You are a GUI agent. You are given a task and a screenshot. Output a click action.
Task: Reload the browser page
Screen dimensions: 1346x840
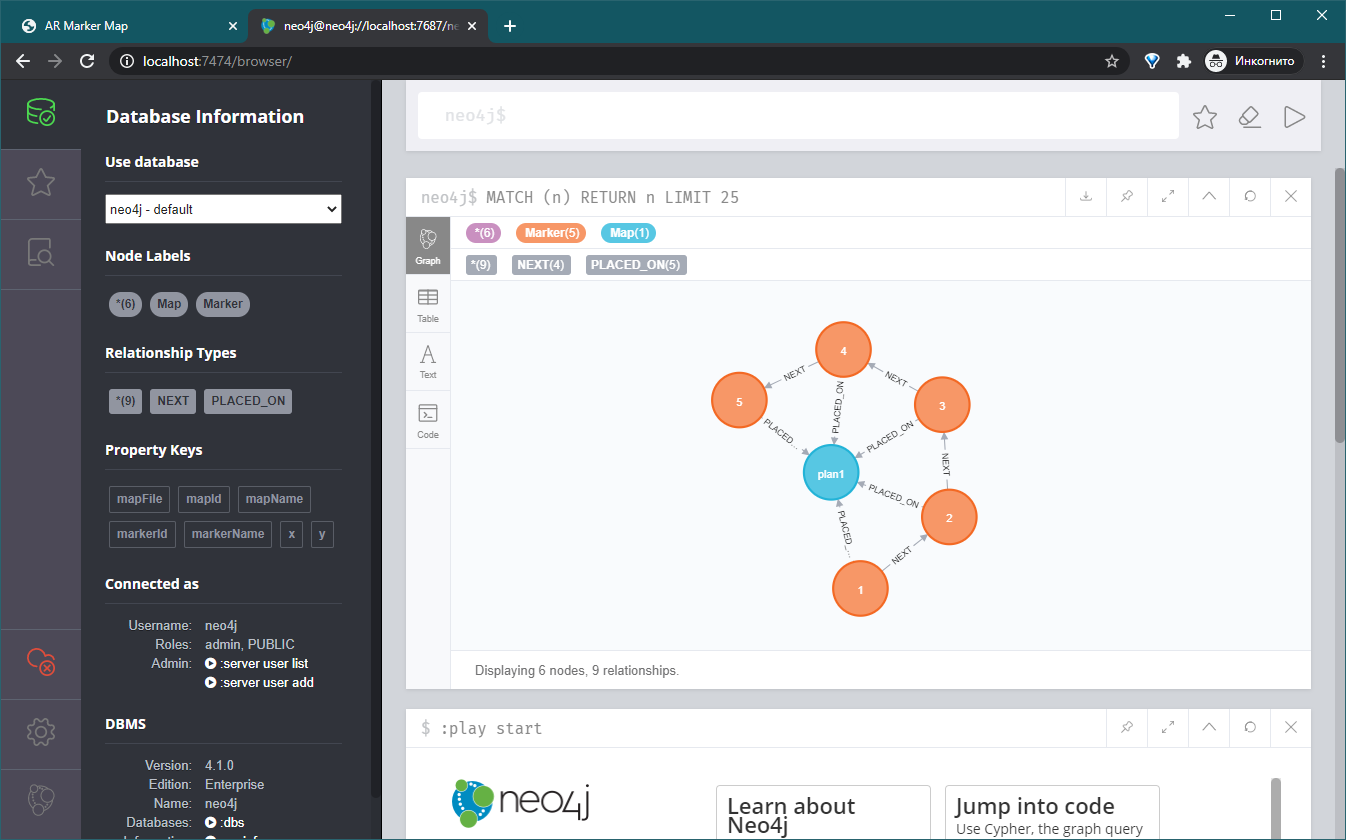click(87, 61)
